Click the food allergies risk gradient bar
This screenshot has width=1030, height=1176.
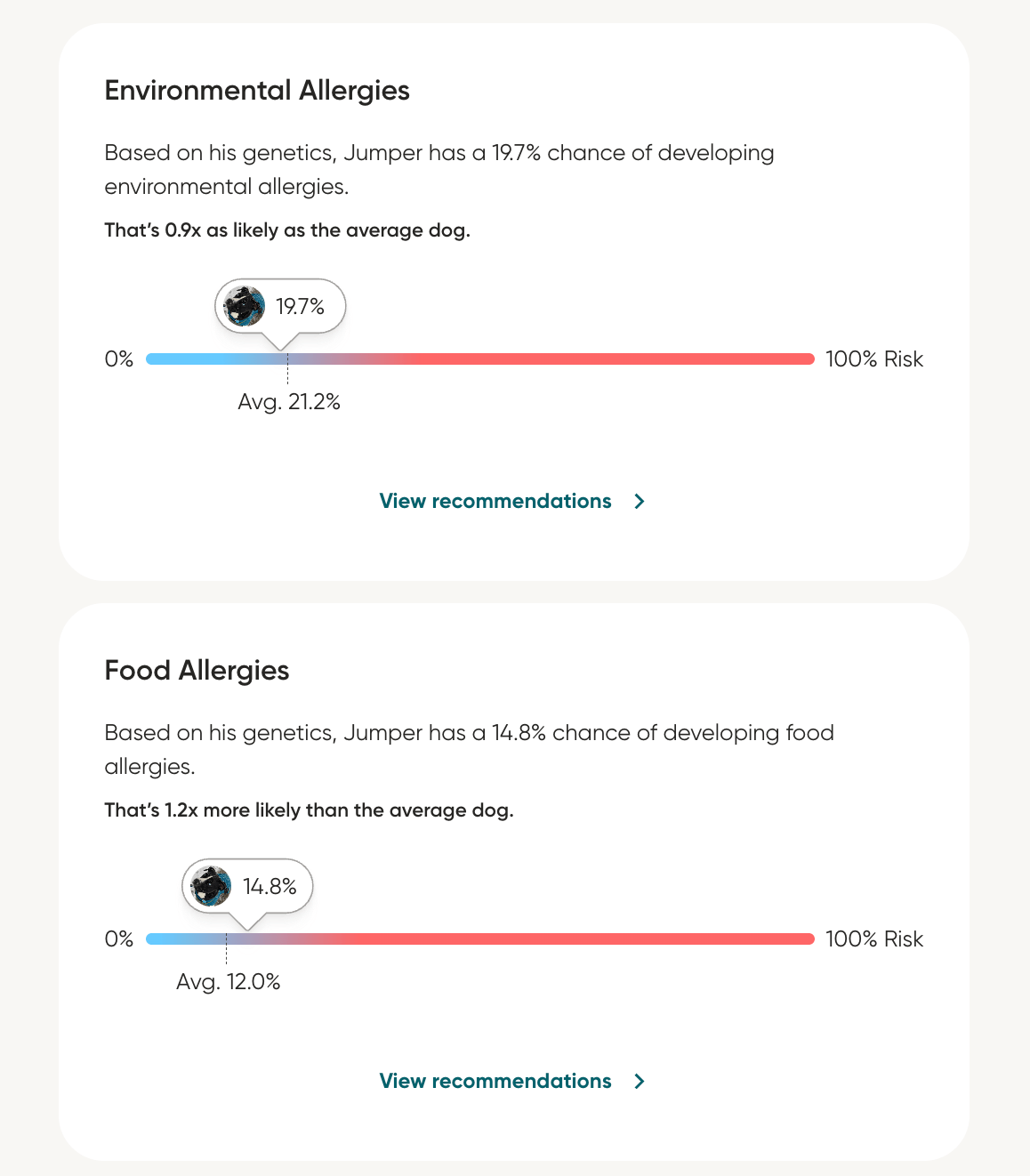pyautogui.click(x=480, y=938)
